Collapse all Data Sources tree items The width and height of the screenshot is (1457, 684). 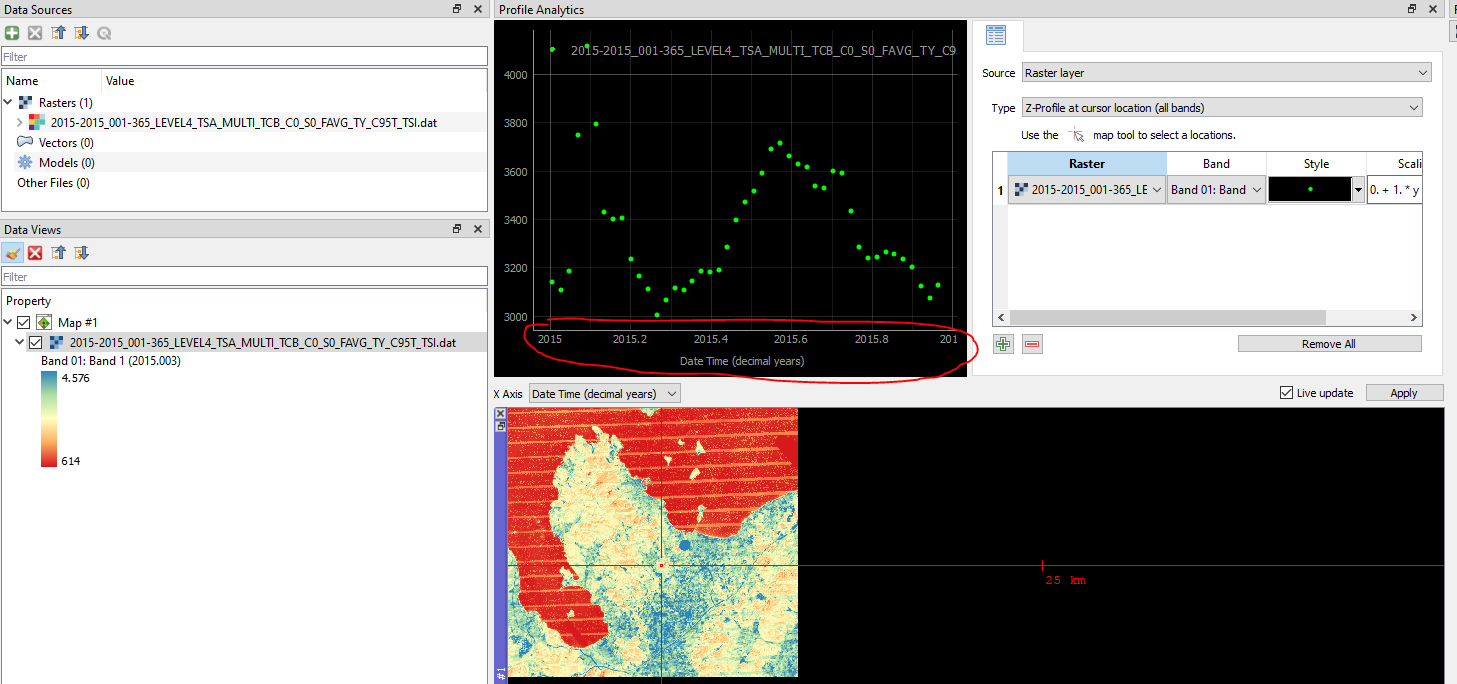coord(58,32)
